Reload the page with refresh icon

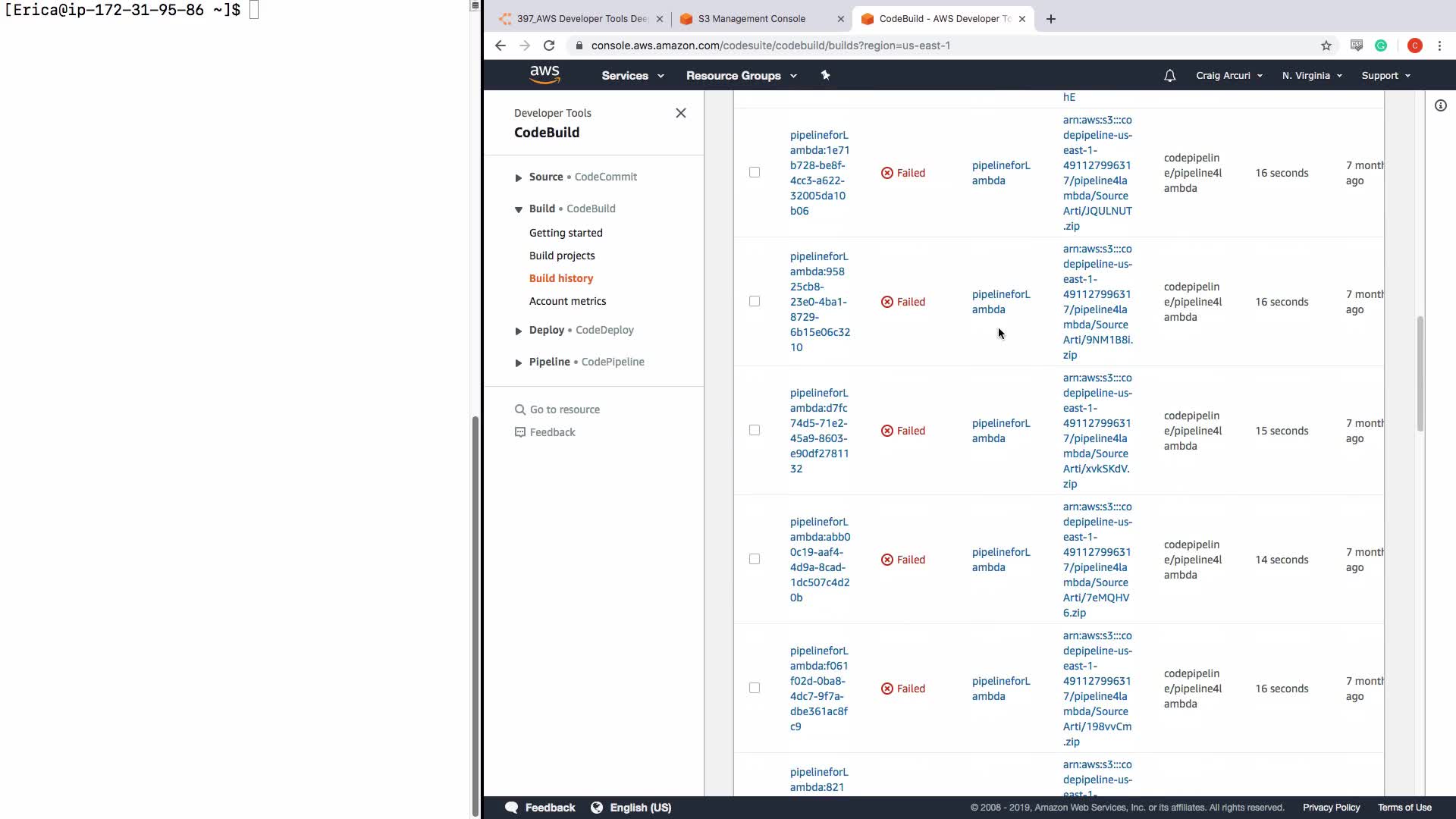coord(549,45)
